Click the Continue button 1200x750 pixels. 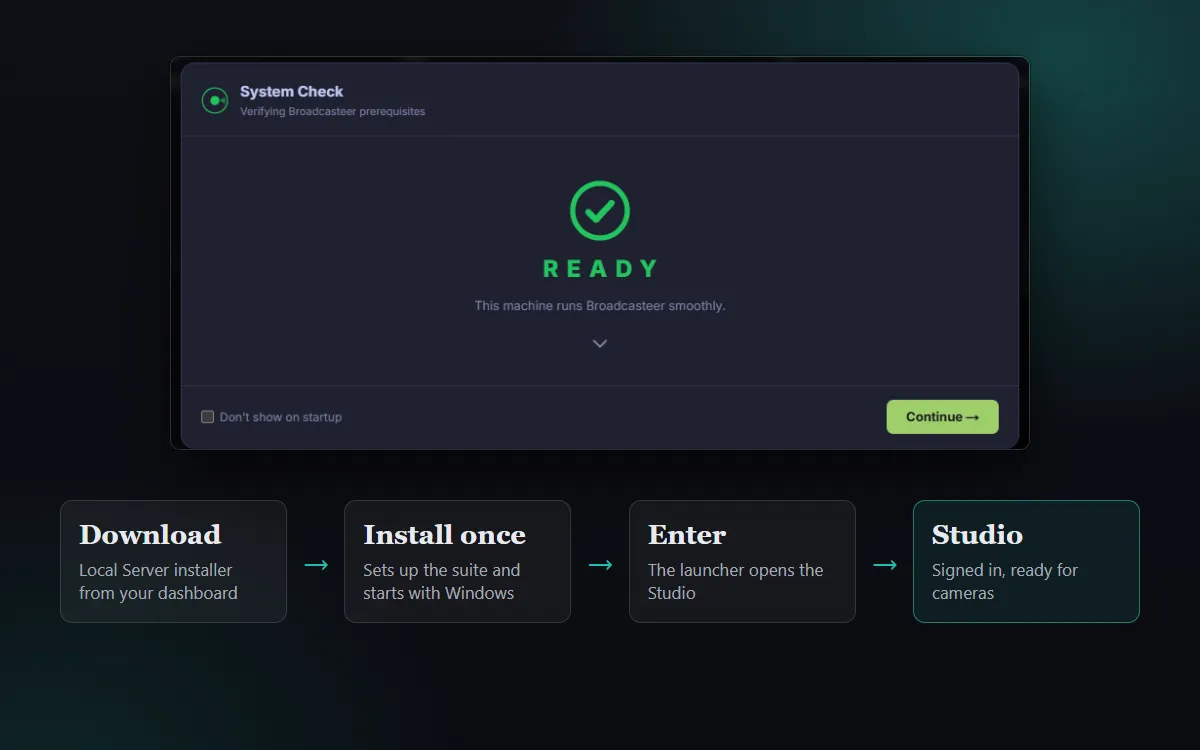pyautogui.click(x=942, y=417)
